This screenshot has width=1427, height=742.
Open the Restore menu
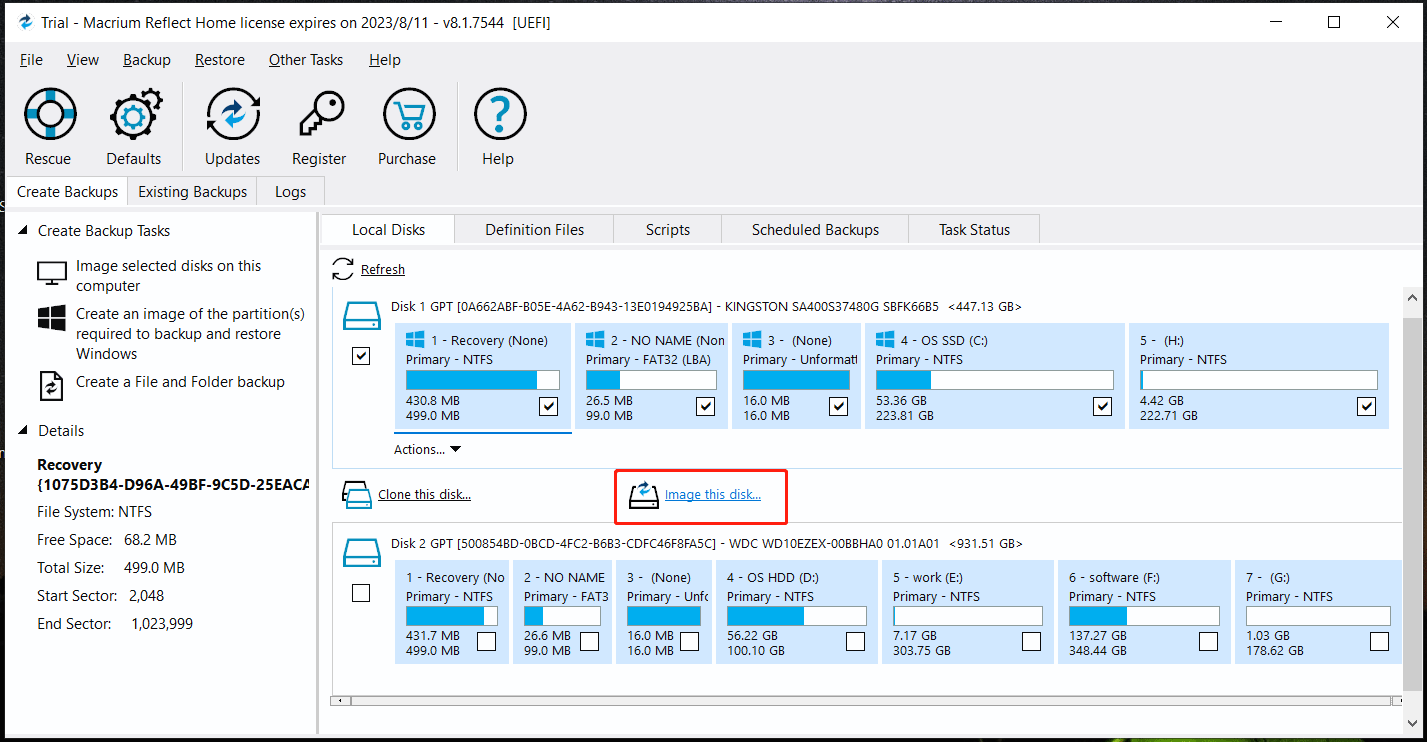[x=220, y=60]
